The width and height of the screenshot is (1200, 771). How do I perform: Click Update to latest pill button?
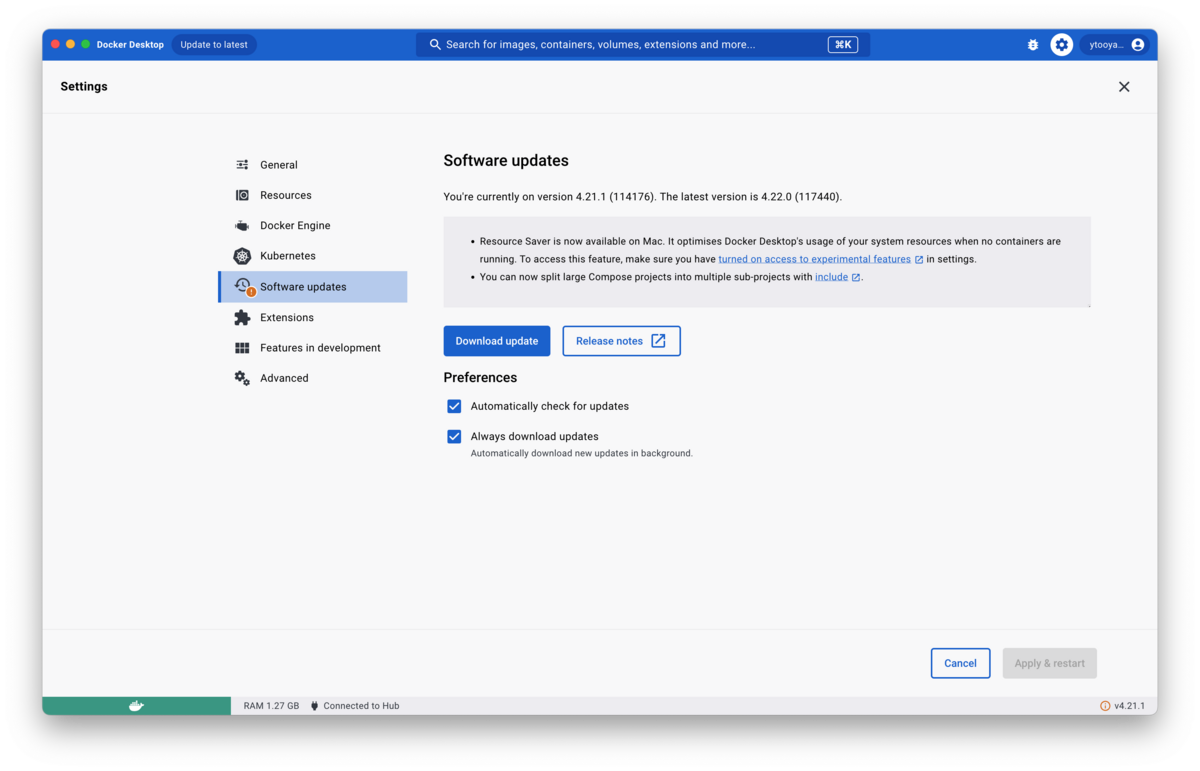click(214, 45)
